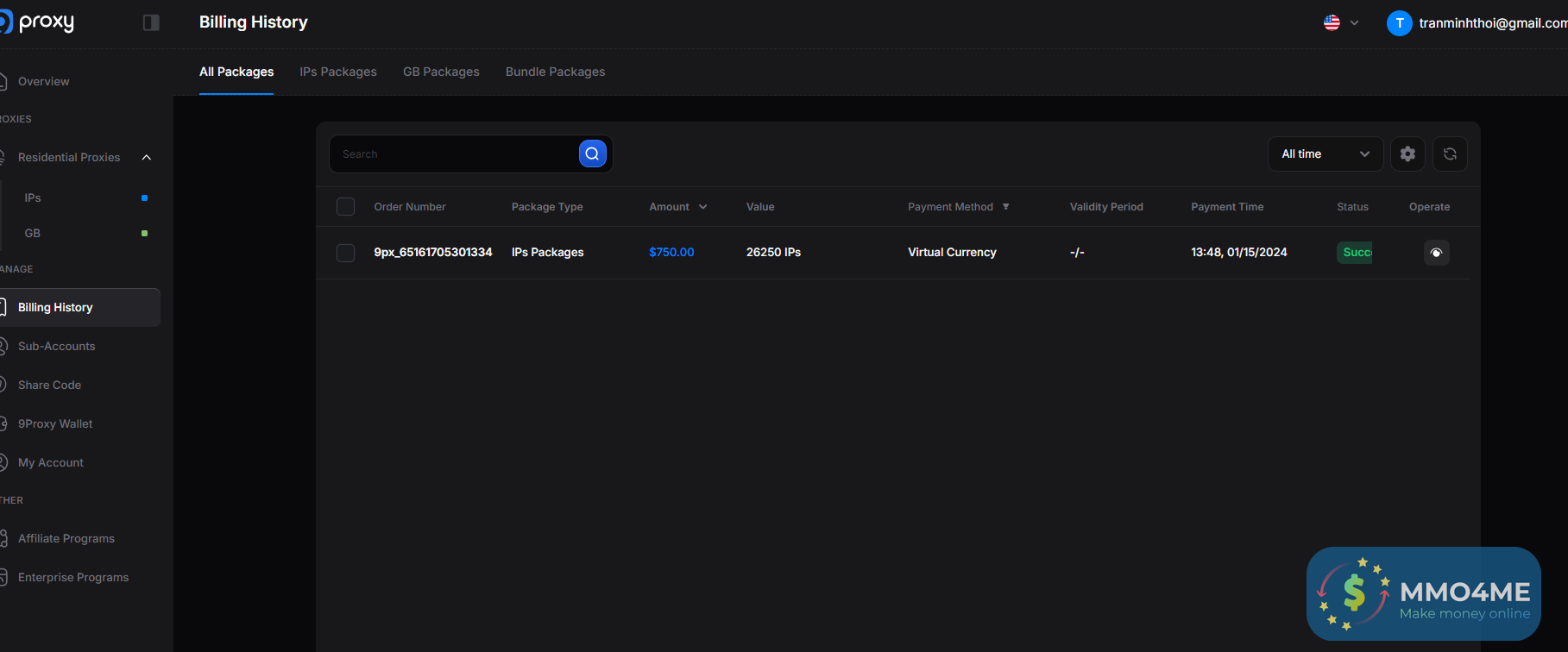1568x652 pixels.
Task: Click the MMO4ME logo badge
Action: [x=1423, y=593]
